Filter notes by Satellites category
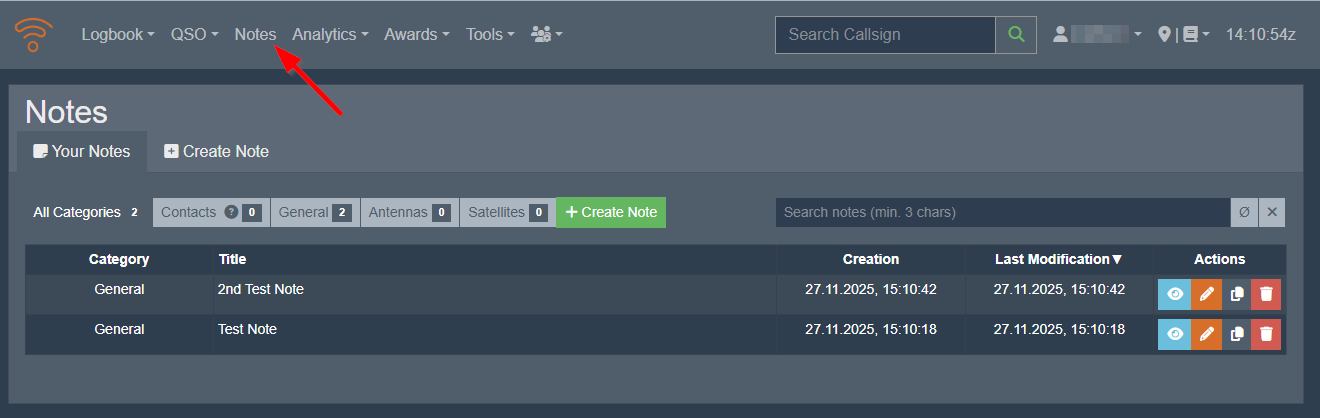 [x=507, y=212]
